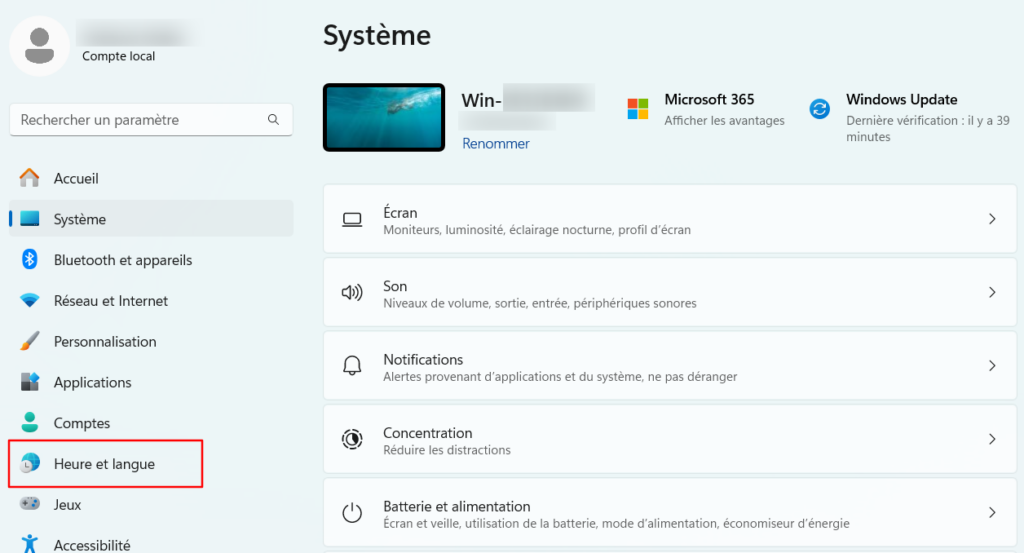Click the Applications sidebar icon
Screen dimensions: 1024x553
(x=30, y=382)
